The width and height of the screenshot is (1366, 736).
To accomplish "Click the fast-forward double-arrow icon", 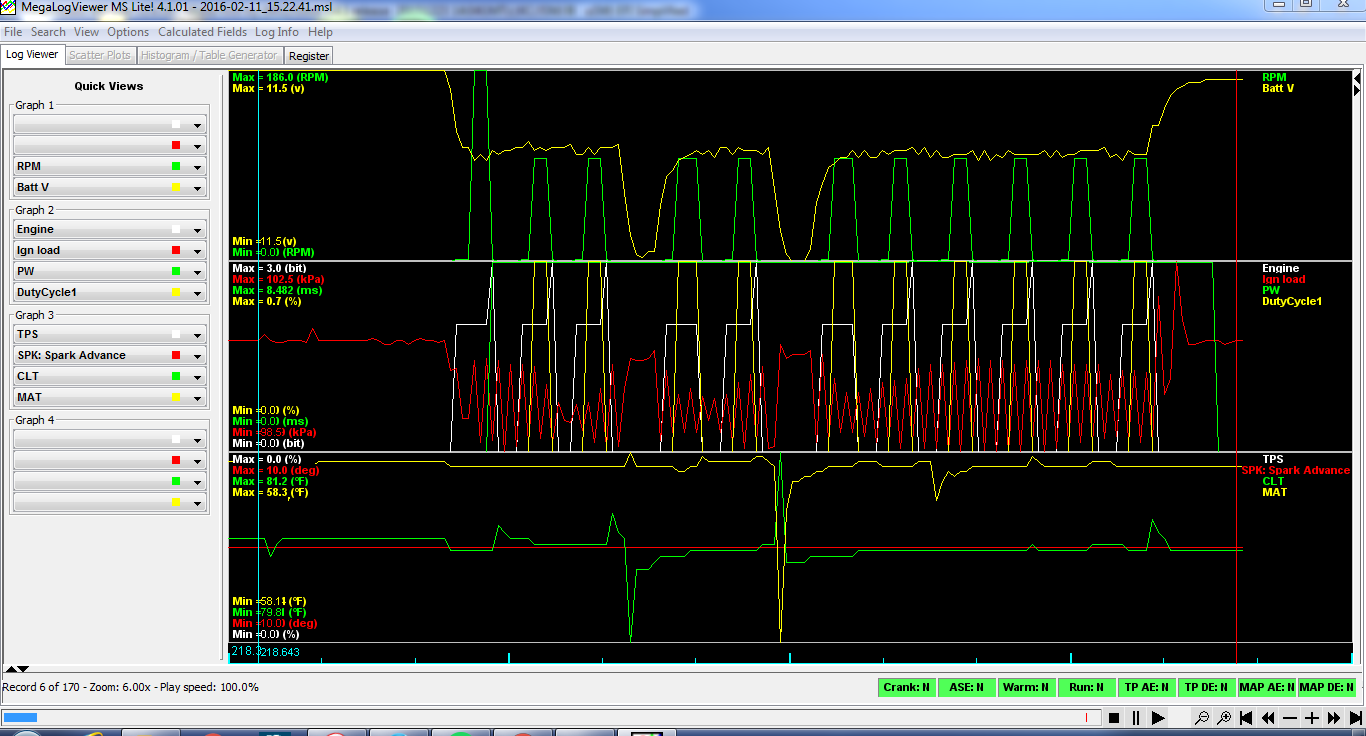I will pos(1334,718).
